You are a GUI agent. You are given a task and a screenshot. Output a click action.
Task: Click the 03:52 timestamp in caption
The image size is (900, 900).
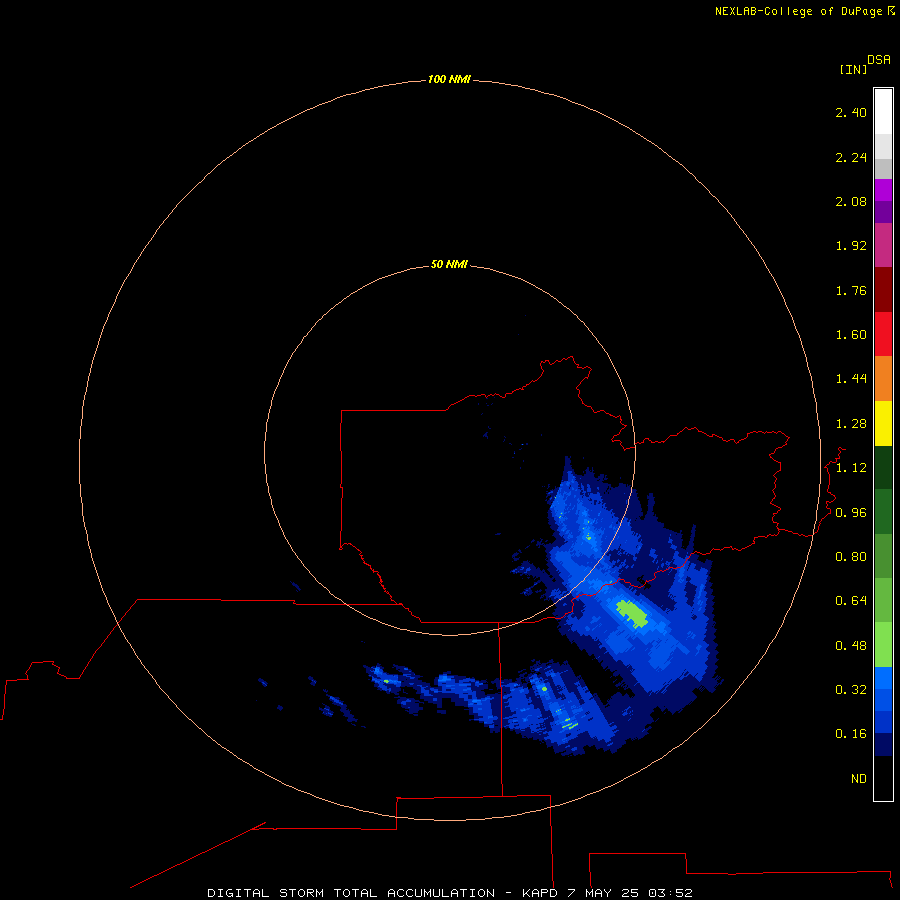point(670,893)
